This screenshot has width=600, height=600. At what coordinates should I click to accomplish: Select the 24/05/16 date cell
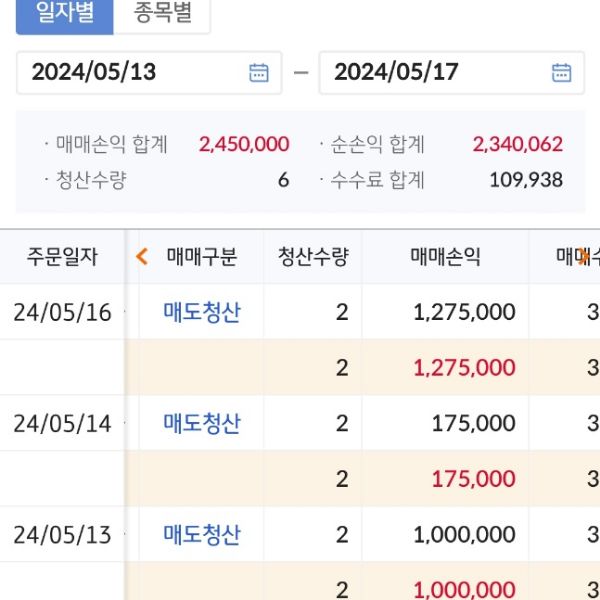pos(62,312)
